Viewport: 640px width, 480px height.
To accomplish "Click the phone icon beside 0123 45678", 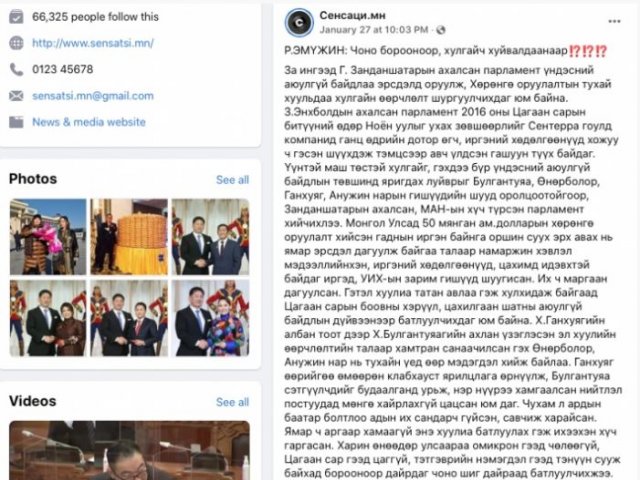I will pos(16,69).
